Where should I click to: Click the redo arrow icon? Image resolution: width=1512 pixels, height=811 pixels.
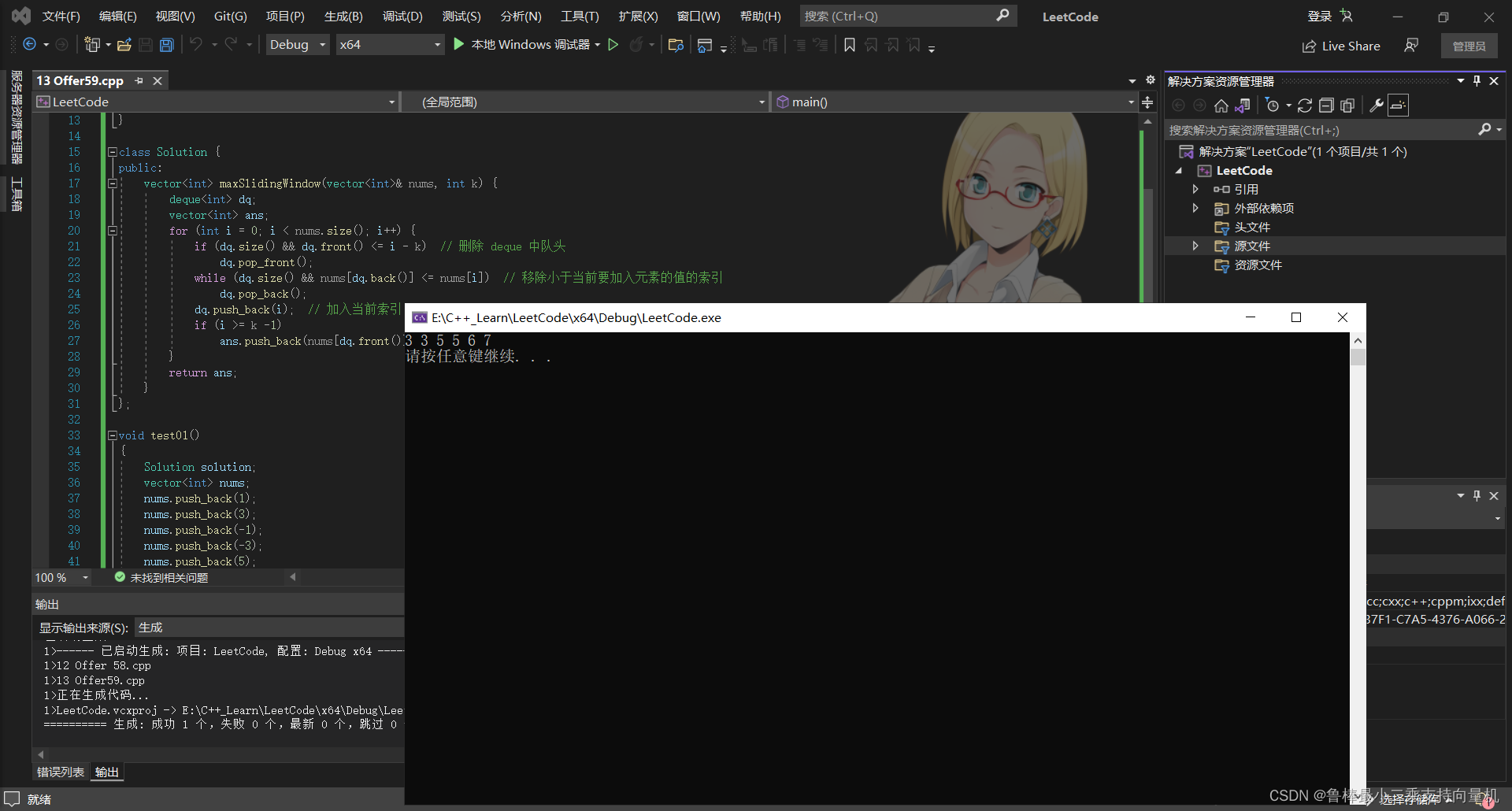pyautogui.click(x=231, y=44)
